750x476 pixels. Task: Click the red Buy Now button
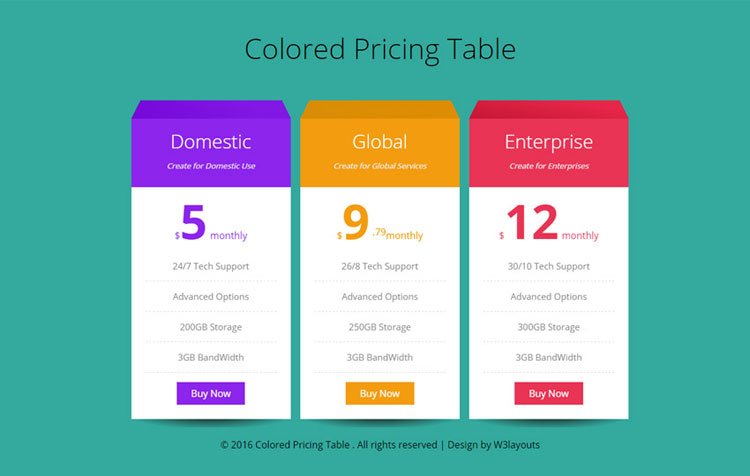(x=549, y=393)
